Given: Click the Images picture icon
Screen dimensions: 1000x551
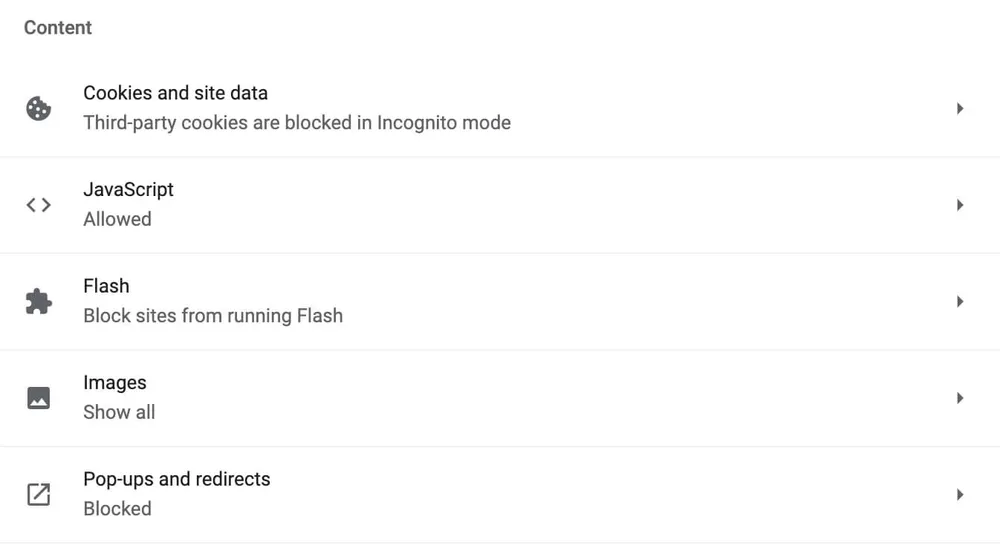Looking at the screenshot, I should pyautogui.click(x=38, y=398).
